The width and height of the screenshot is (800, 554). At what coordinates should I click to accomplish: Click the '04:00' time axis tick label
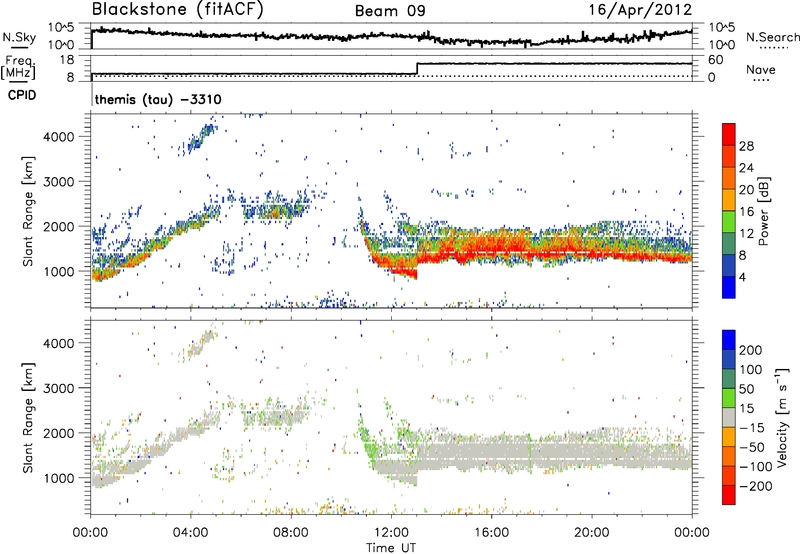click(x=191, y=533)
